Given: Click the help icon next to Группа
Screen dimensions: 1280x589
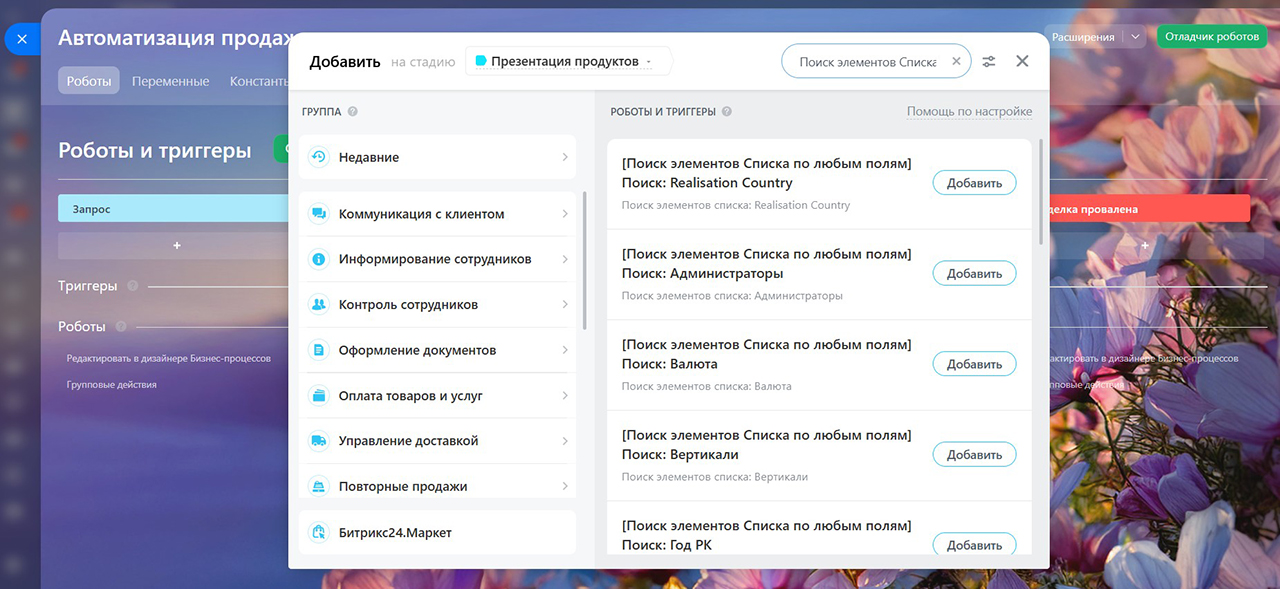Looking at the screenshot, I should point(353,112).
